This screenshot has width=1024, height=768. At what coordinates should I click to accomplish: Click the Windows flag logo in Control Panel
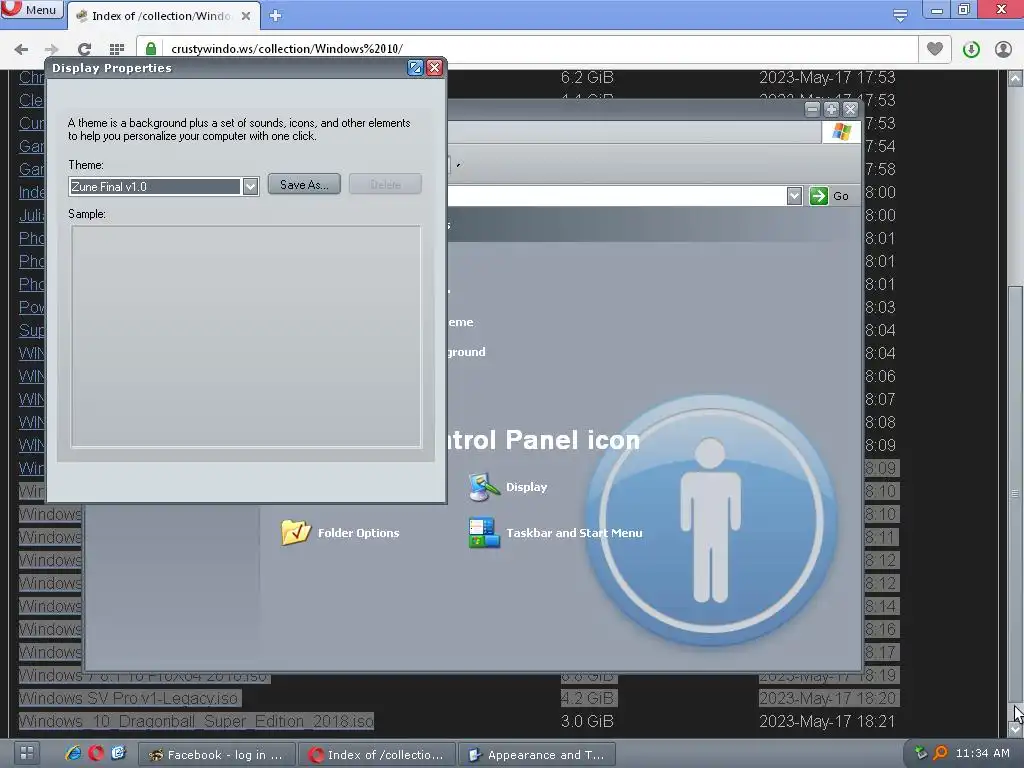pos(841,132)
